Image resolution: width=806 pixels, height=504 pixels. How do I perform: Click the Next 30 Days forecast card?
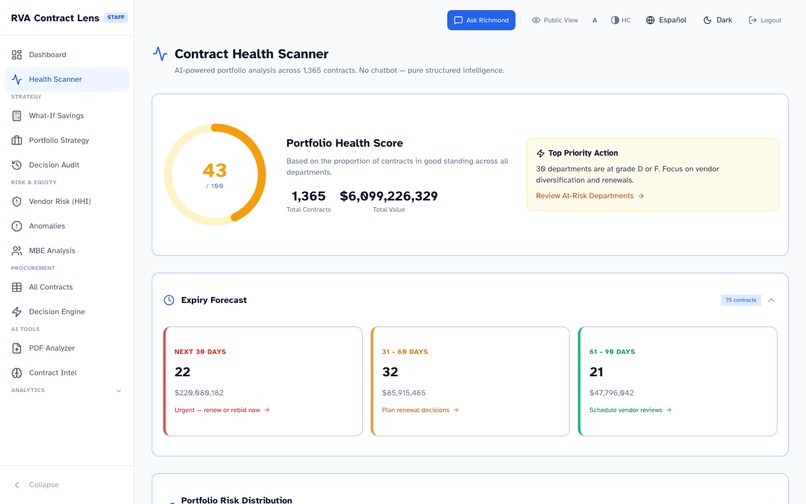point(263,381)
